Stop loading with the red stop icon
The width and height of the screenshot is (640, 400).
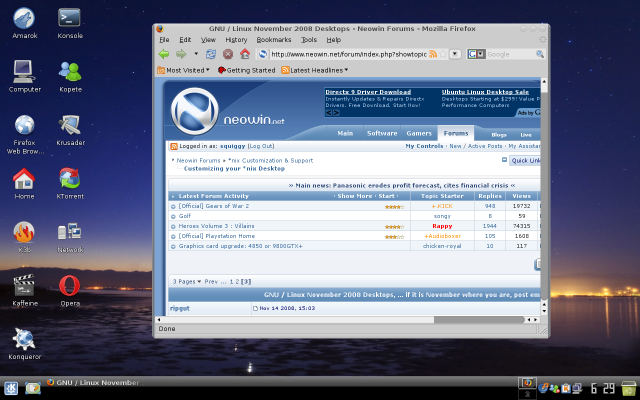228,54
